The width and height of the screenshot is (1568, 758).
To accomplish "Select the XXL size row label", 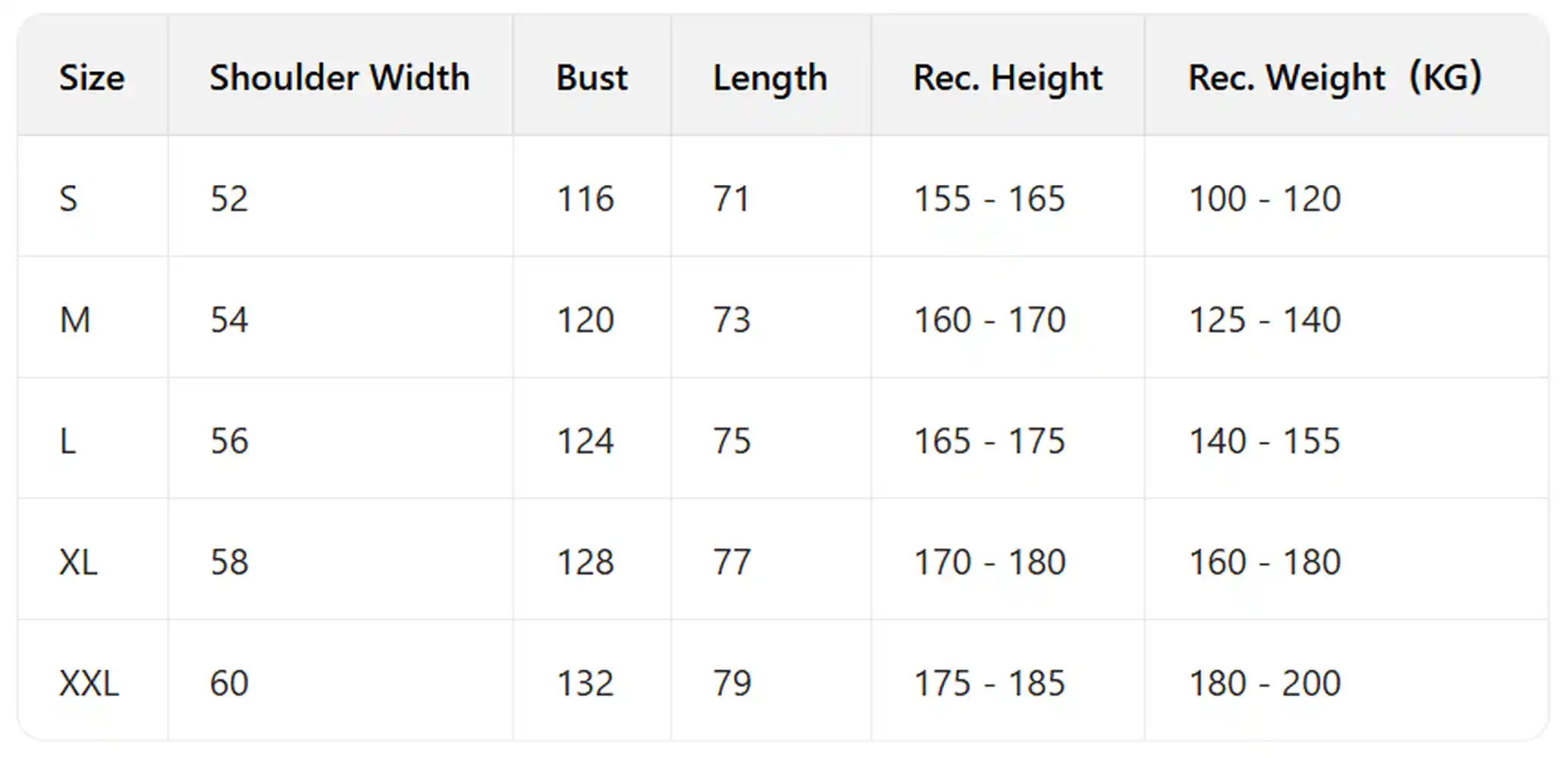I will click(x=89, y=684).
